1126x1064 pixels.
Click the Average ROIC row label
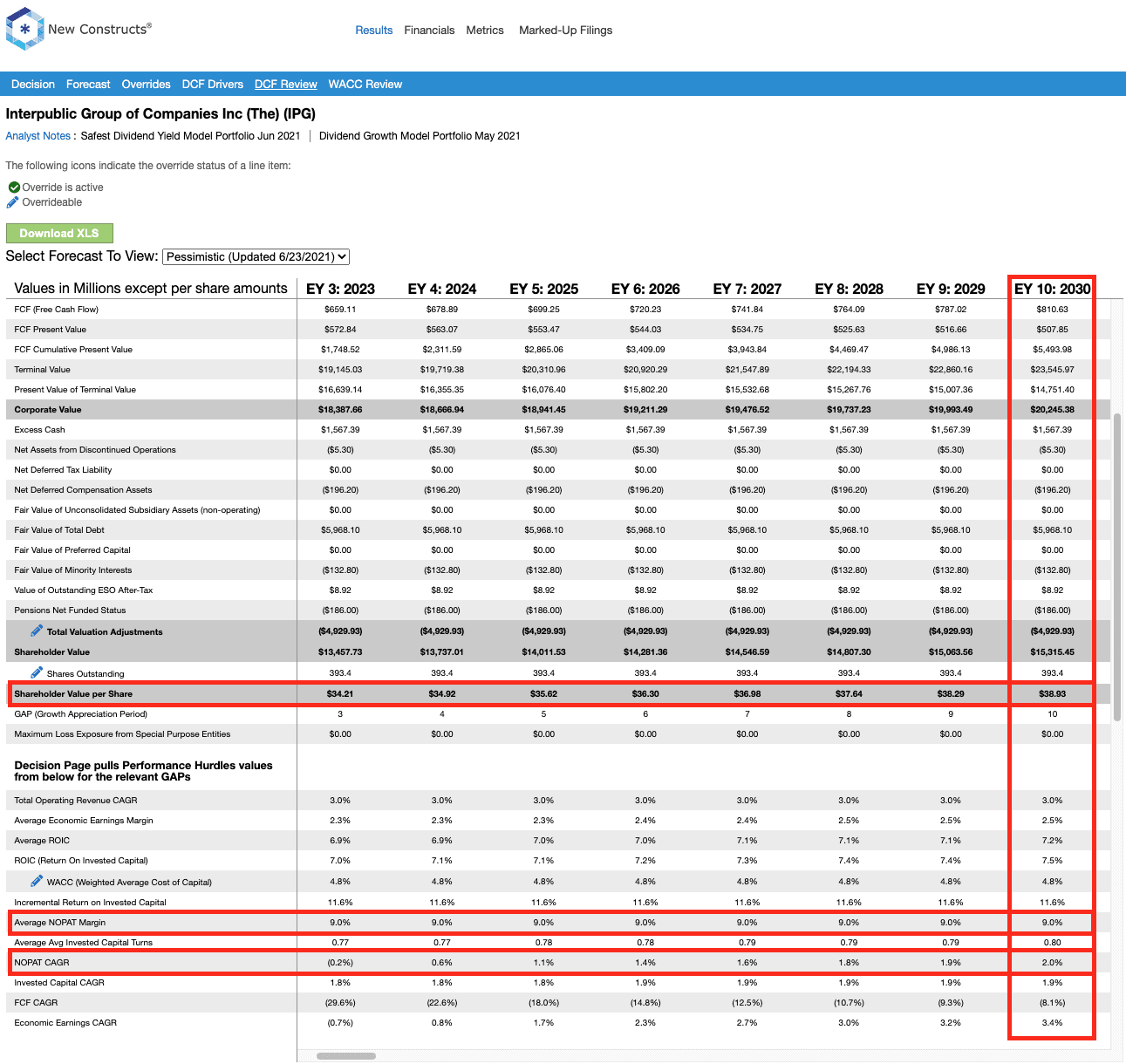(x=42, y=841)
